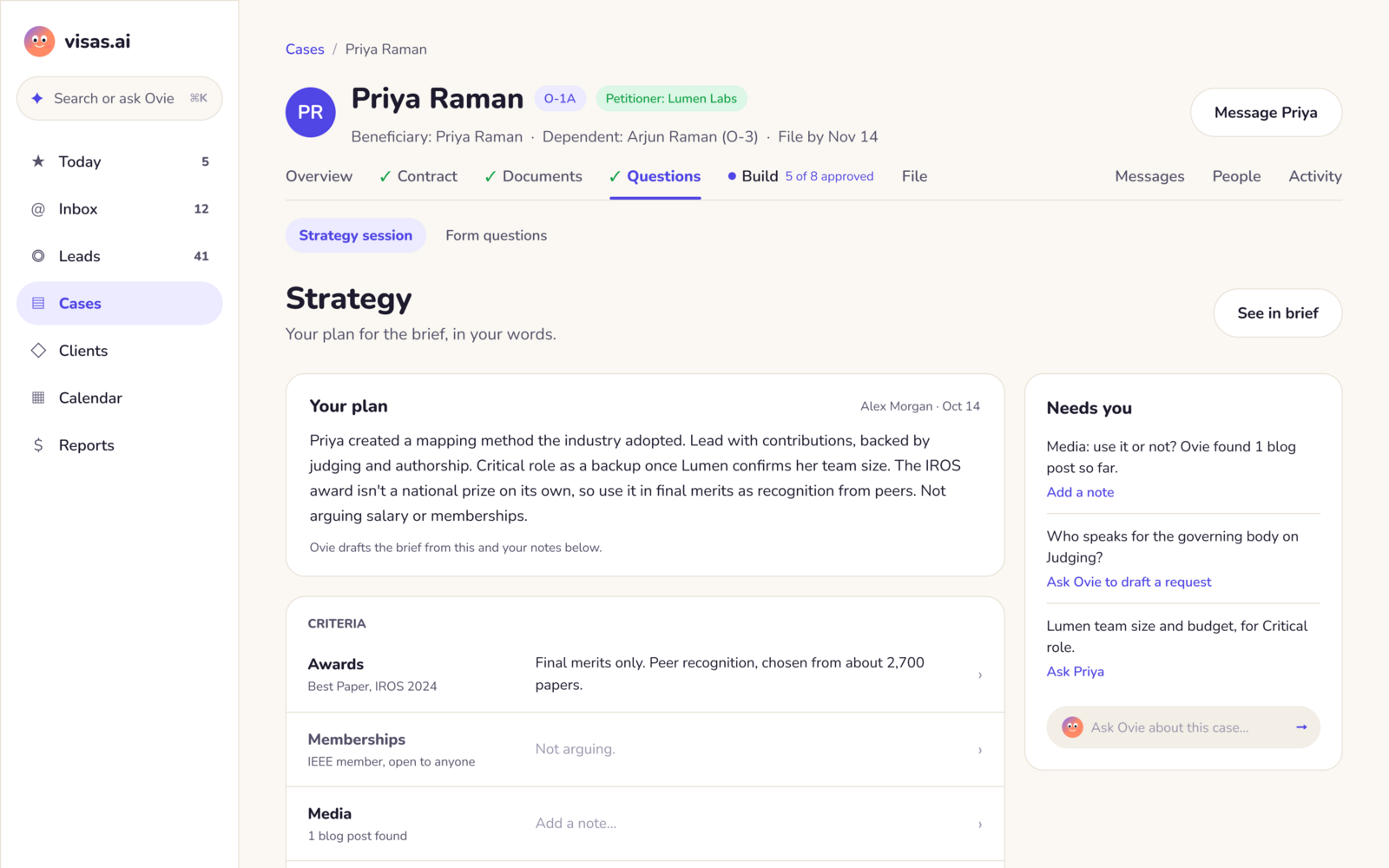This screenshot has width=1389, height=868.
Task: Click the See in brief button
Action: pos(1278,312)
